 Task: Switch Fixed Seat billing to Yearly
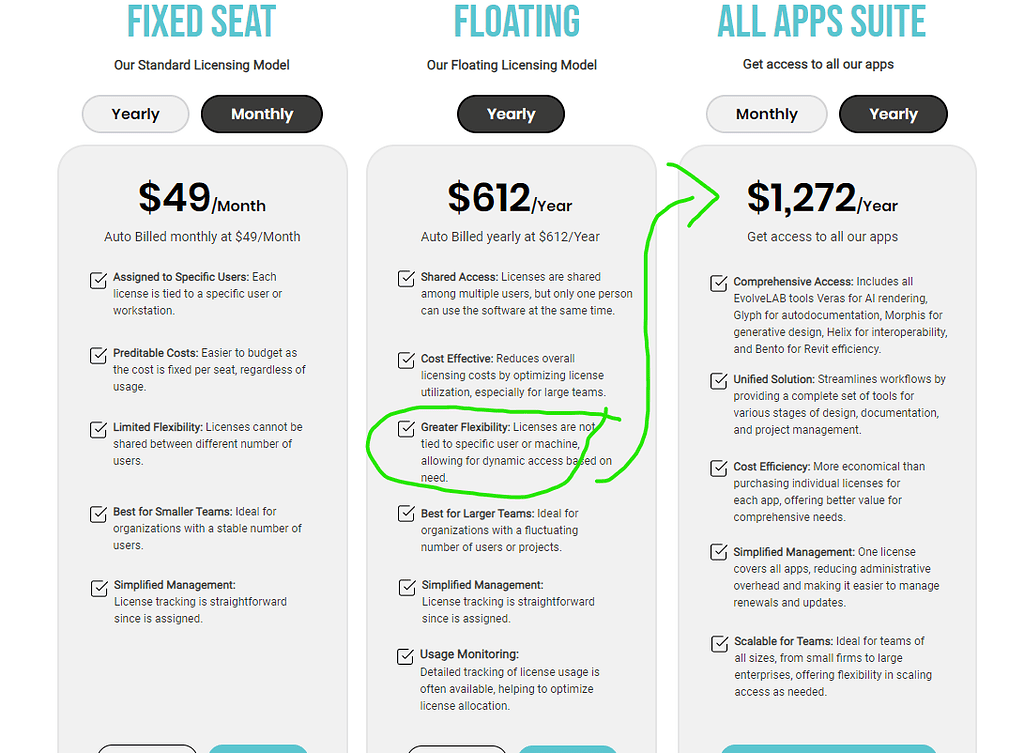click(135, 113)
